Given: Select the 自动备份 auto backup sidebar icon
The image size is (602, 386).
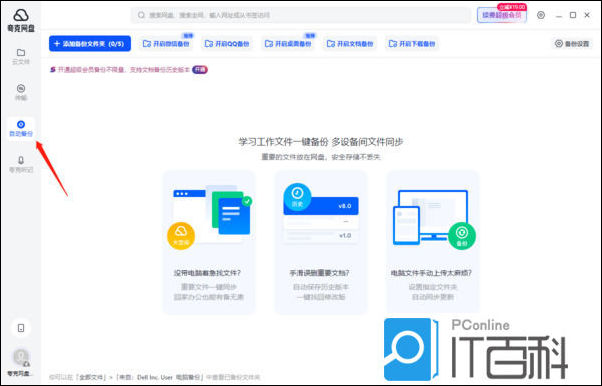Looking at the screenshot, I should 21,128.
